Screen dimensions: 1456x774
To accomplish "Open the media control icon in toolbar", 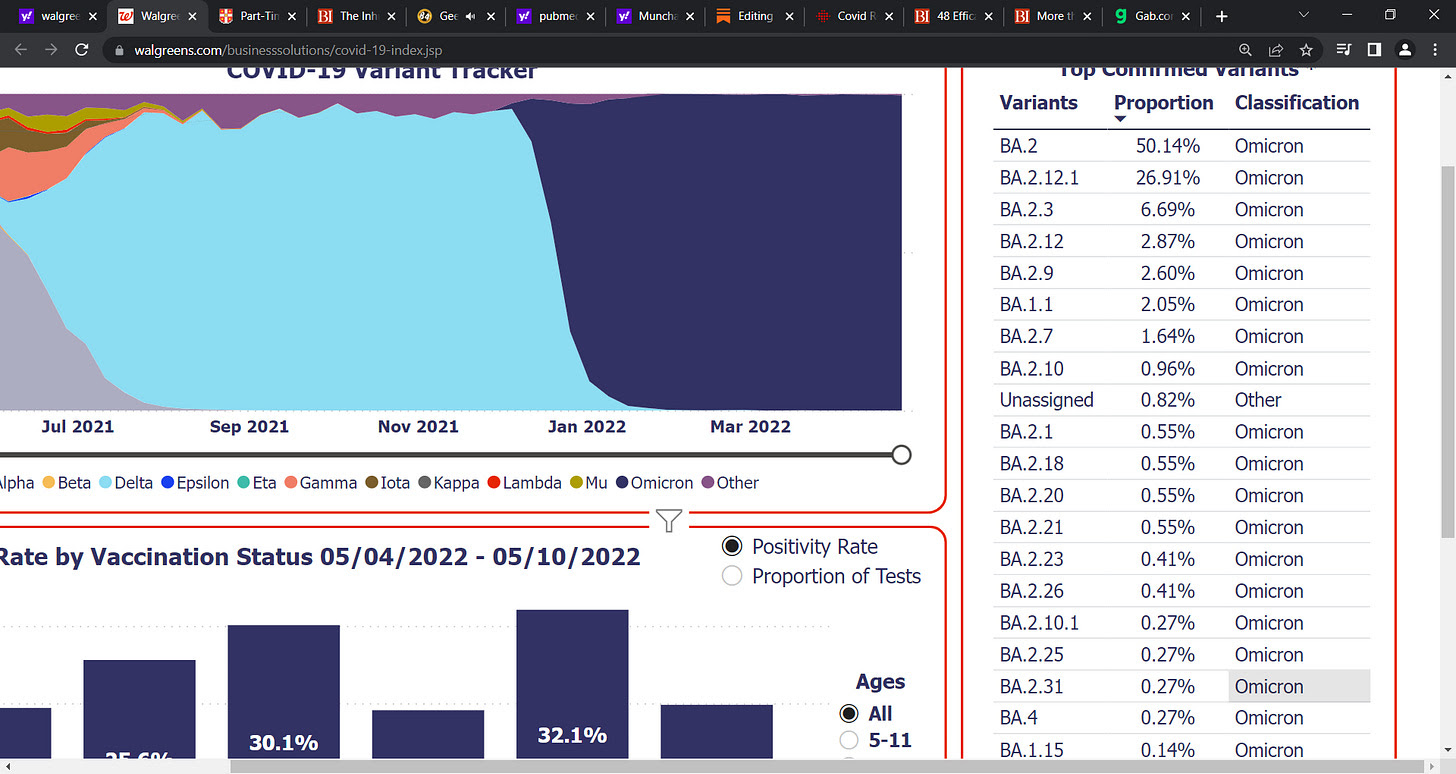I will click(1345, 49).
